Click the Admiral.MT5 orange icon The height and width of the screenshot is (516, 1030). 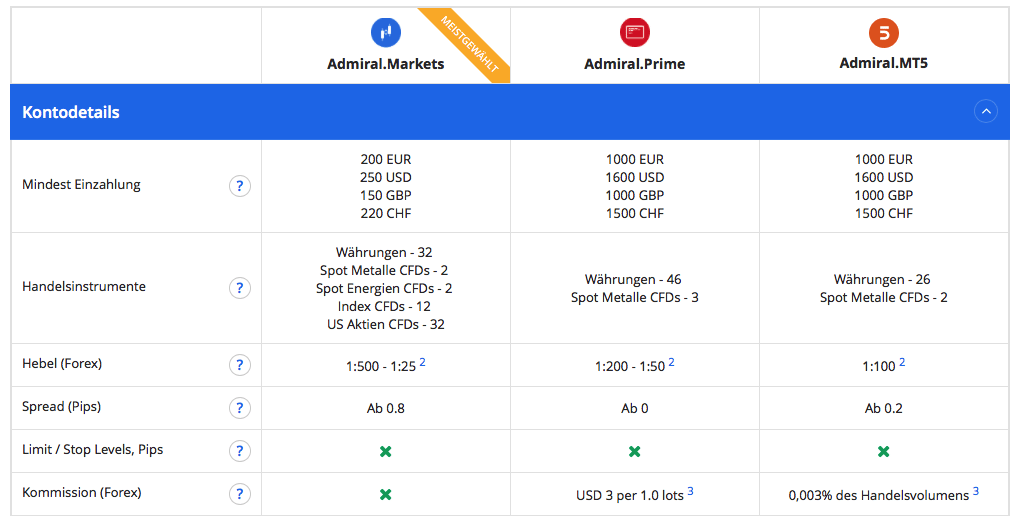884,32
